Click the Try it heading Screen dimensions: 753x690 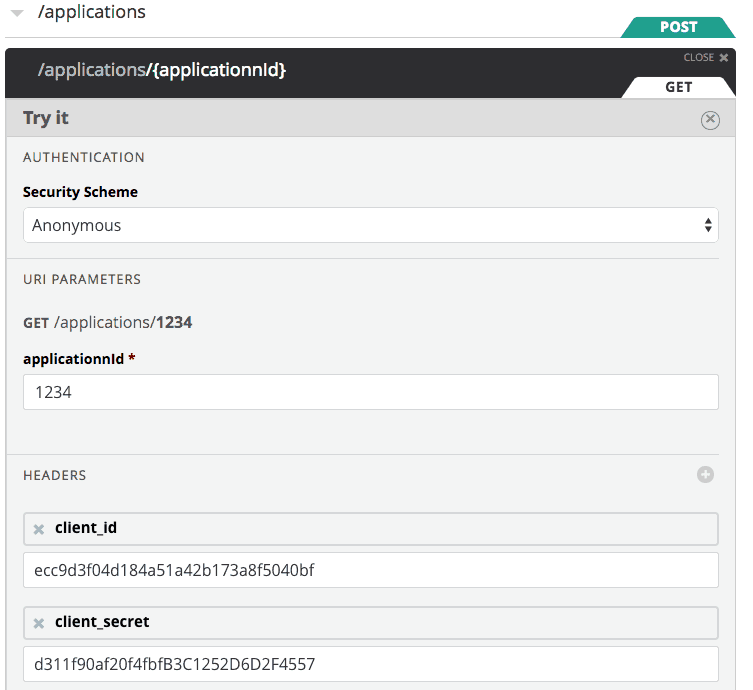(46, 118)
